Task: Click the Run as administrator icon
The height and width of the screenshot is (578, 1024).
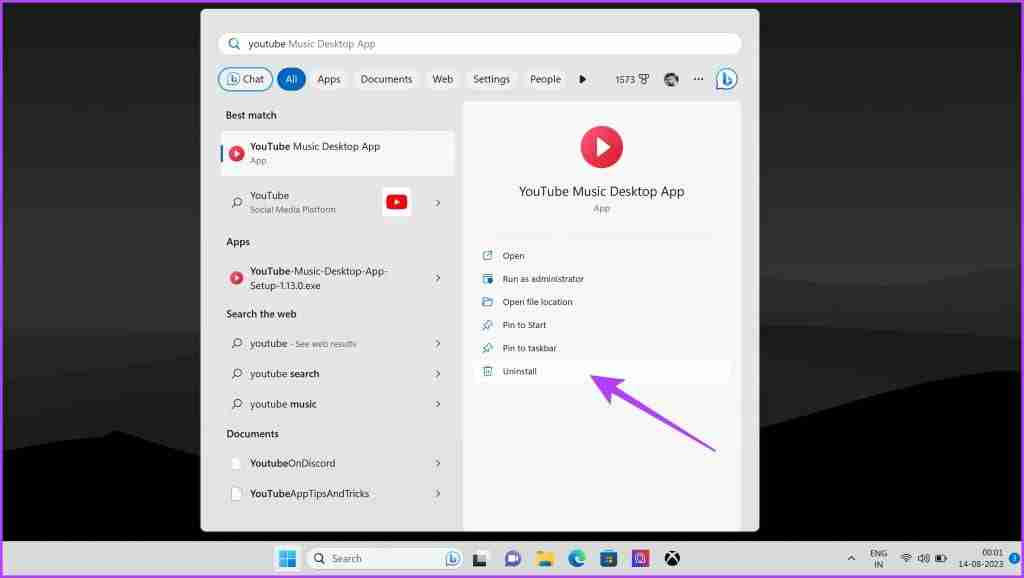Action: point(487,279)
